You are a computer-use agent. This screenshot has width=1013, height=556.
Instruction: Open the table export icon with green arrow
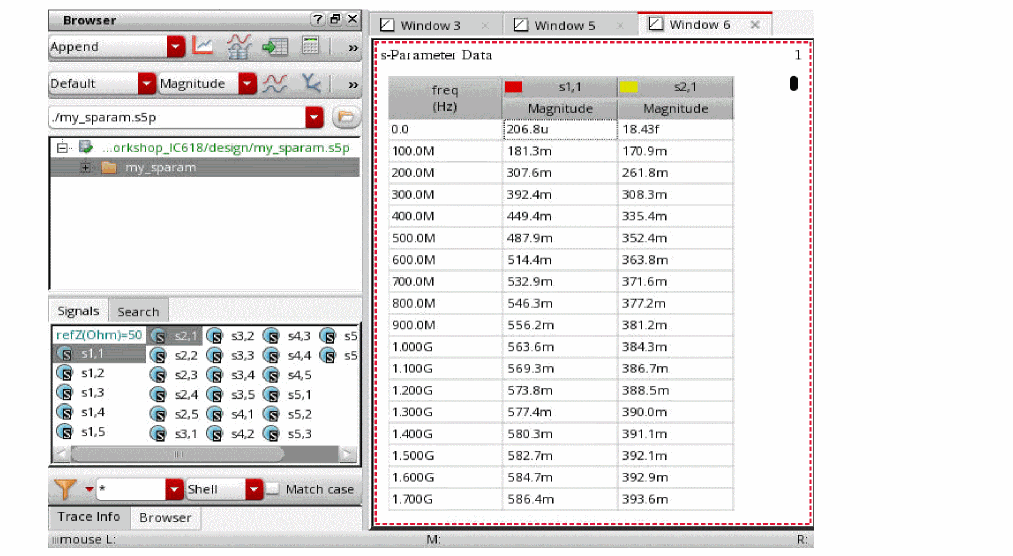click(x=274, y=46)
